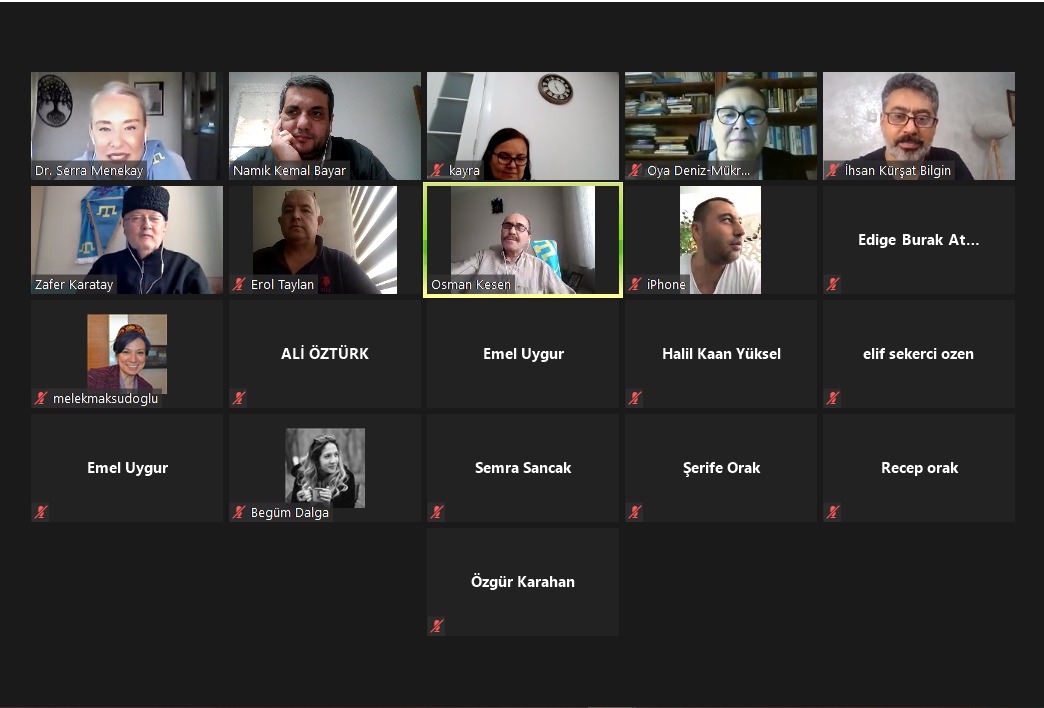Click muted mic icon in ALİ ÖZTÜRK tile
This screenshot has width=1044, height=708.
(238, 398)
